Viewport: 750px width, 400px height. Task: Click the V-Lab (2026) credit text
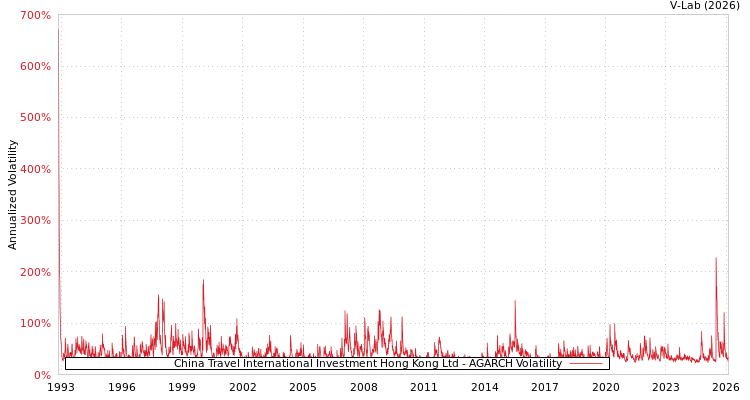pos(705,5)
